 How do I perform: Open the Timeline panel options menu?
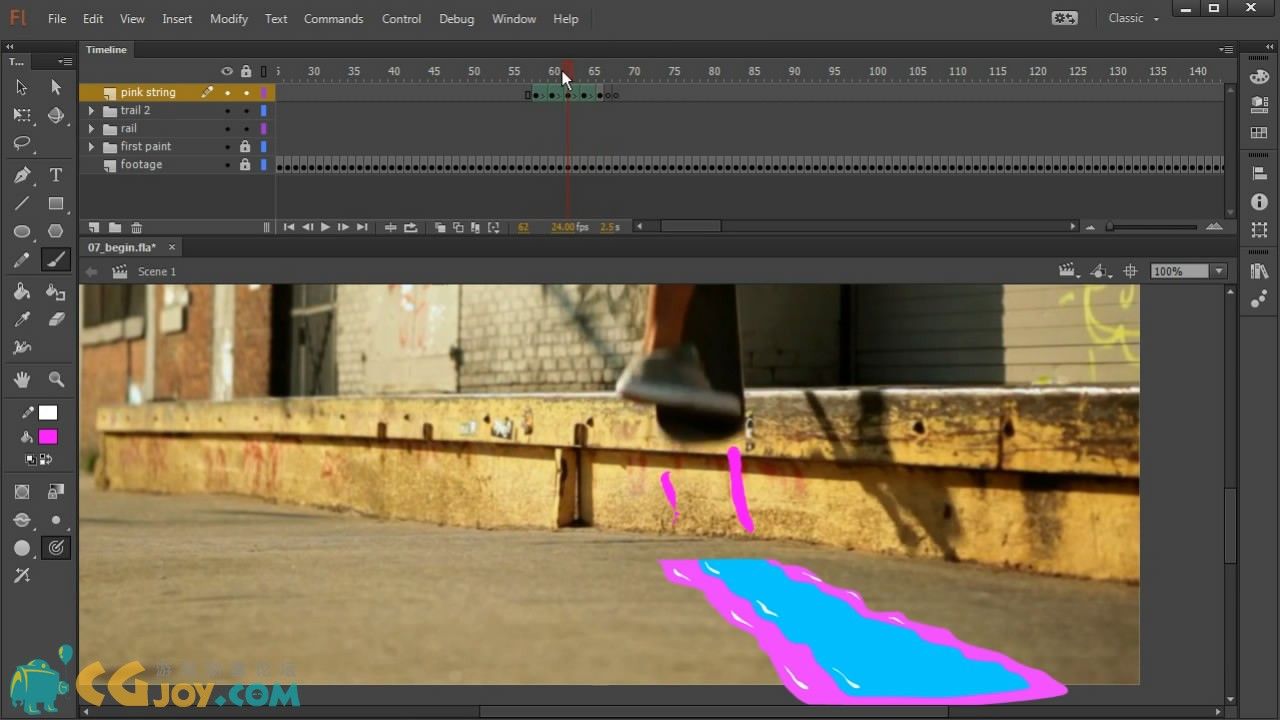[1226, 49]
